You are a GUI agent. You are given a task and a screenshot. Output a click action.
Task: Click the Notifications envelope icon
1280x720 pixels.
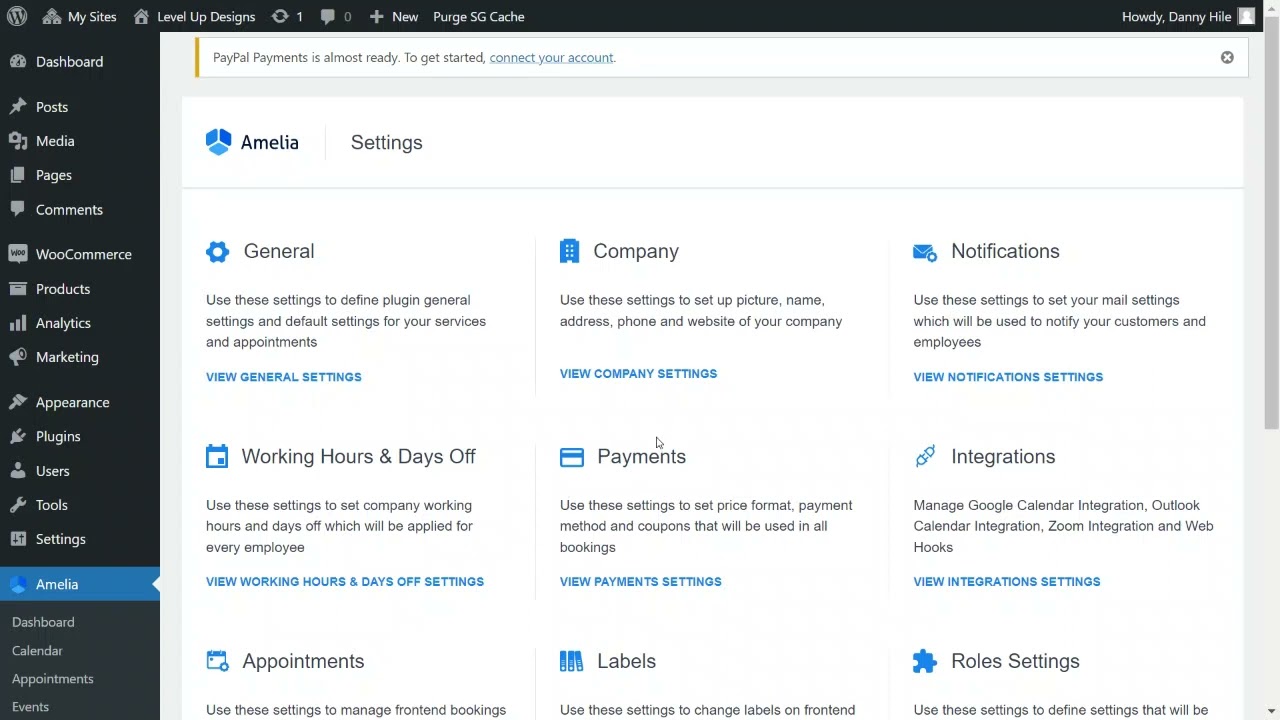(925, 252)
